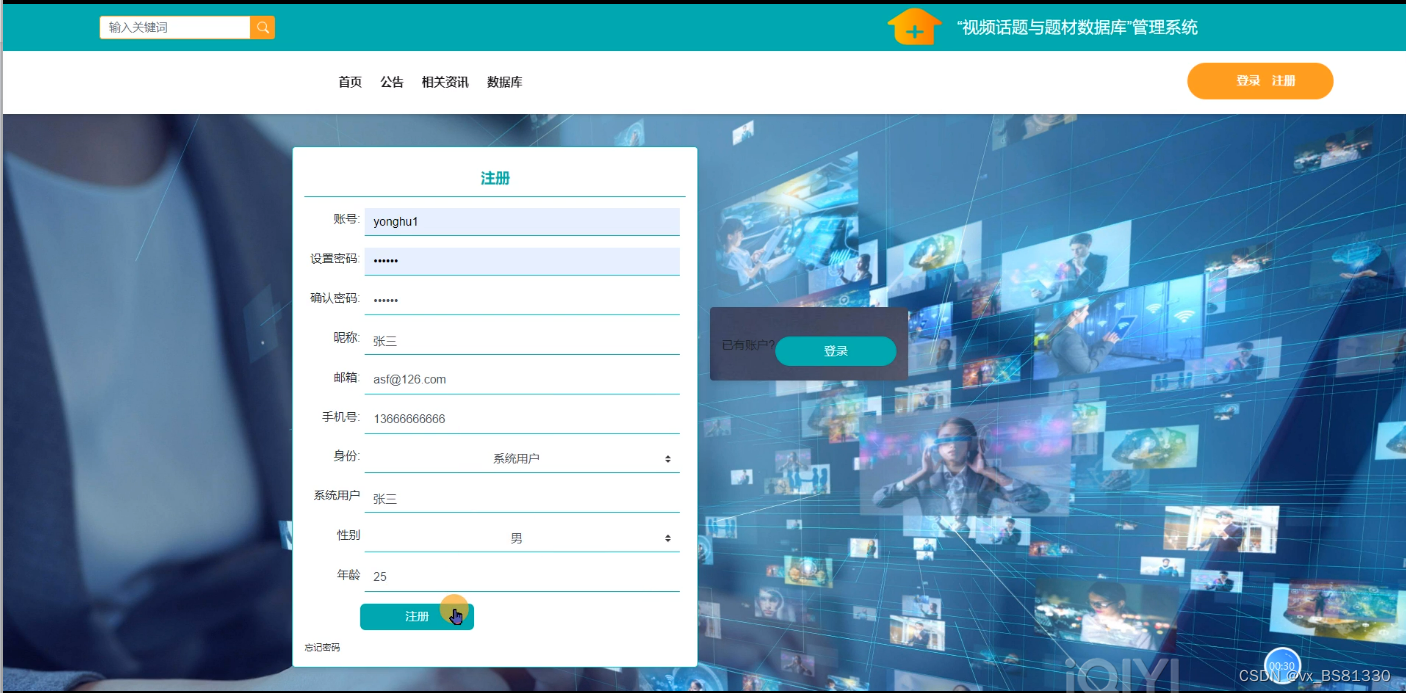The height and width of the screenshot is (693, 1406).
Task: Focus the 确认密码 password field
Action: tap(522, 300)
